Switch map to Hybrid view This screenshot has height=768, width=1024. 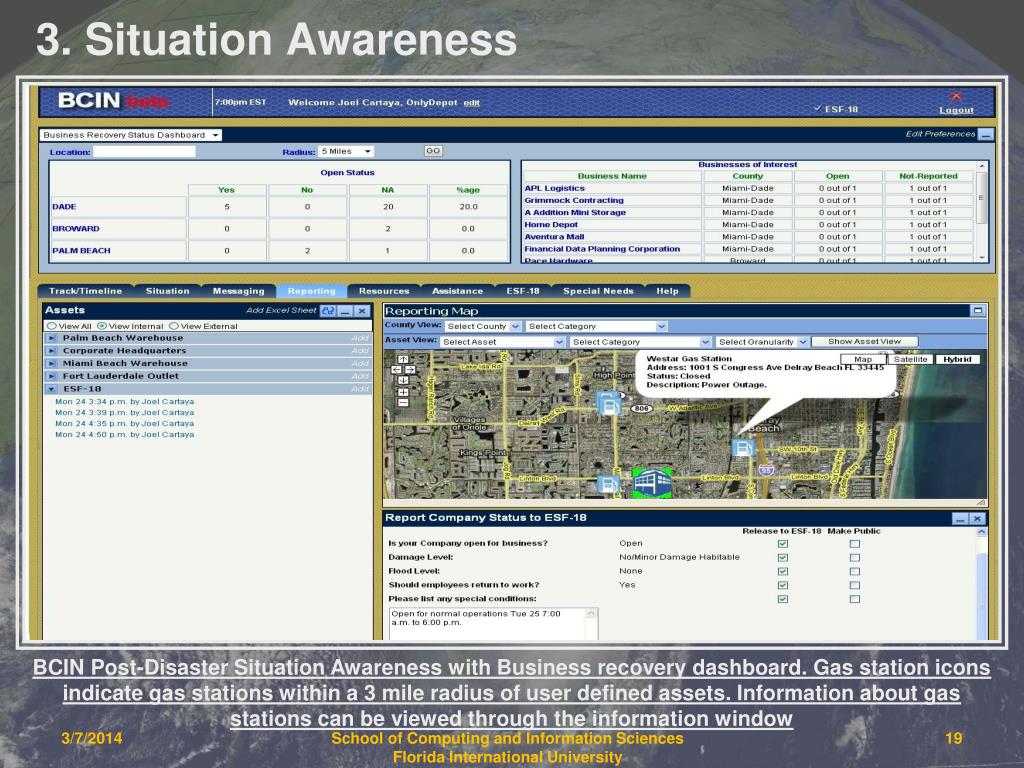click(957, 359)
